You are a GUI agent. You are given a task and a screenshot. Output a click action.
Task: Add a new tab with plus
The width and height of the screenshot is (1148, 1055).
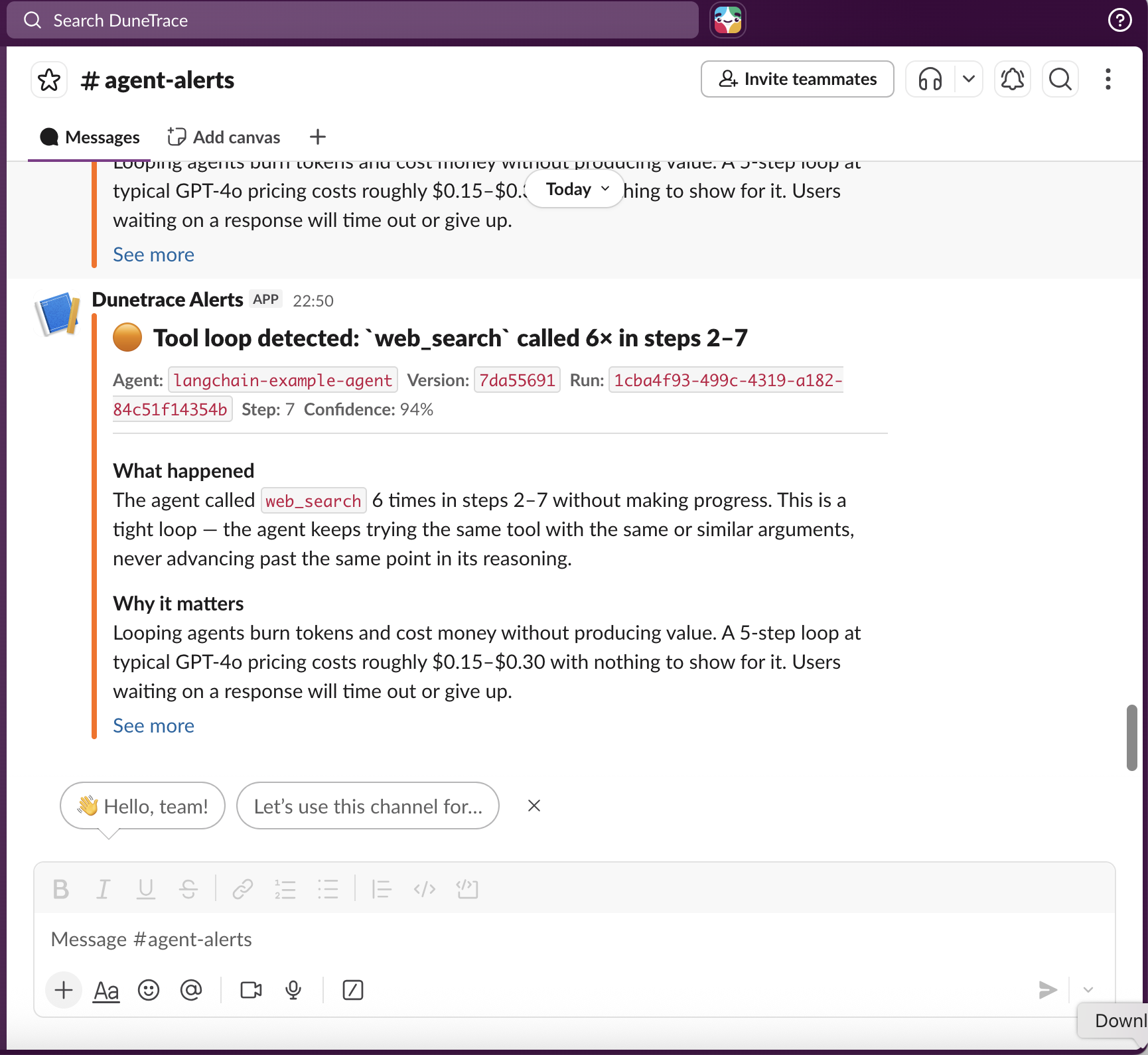click(318, 137)
